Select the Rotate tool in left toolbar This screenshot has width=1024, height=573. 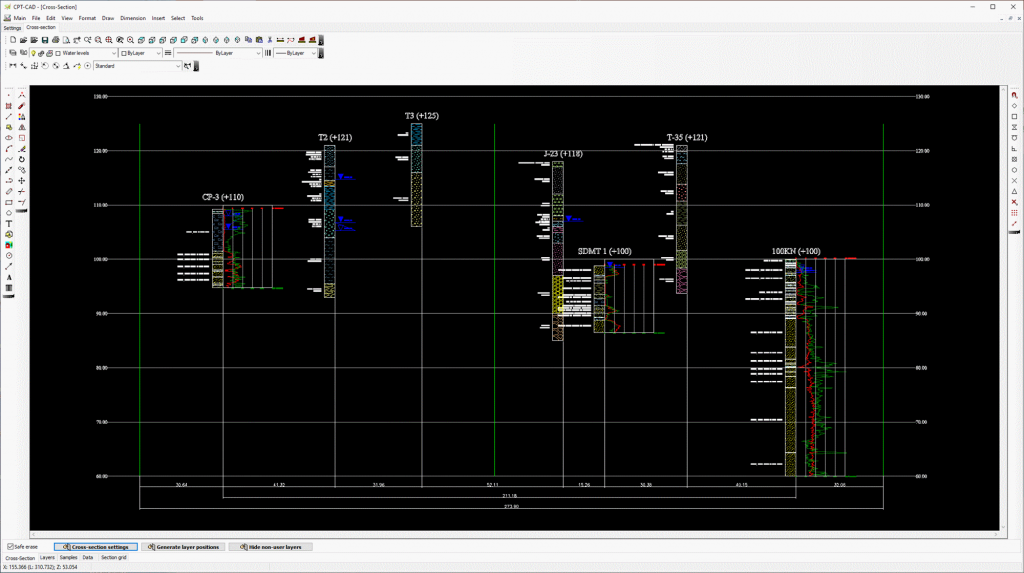[22, 159]
